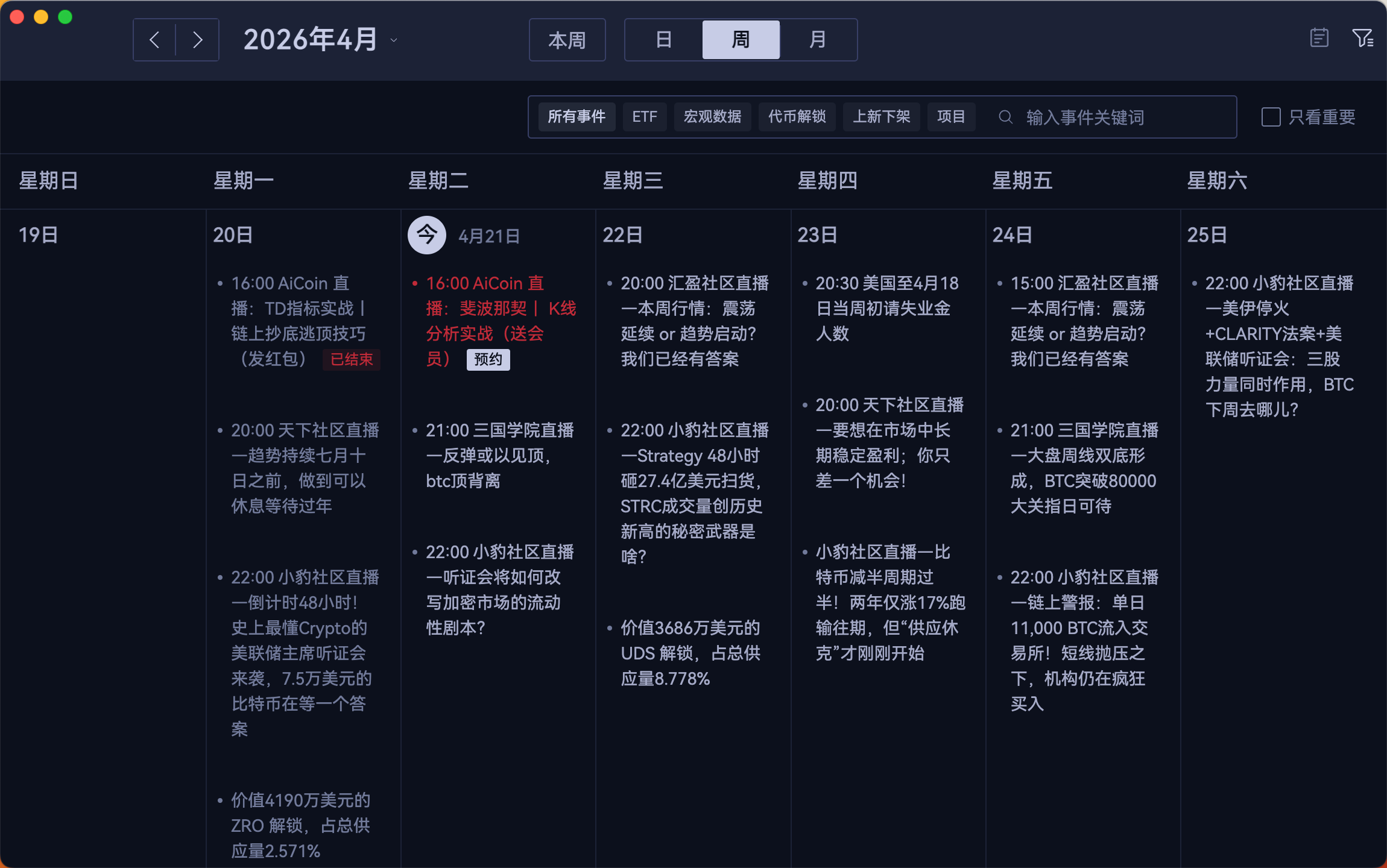This screenshot has width=1387, height=868.
Task: Open the UDS 解锁 event on 22日
Action: [690, 653]
